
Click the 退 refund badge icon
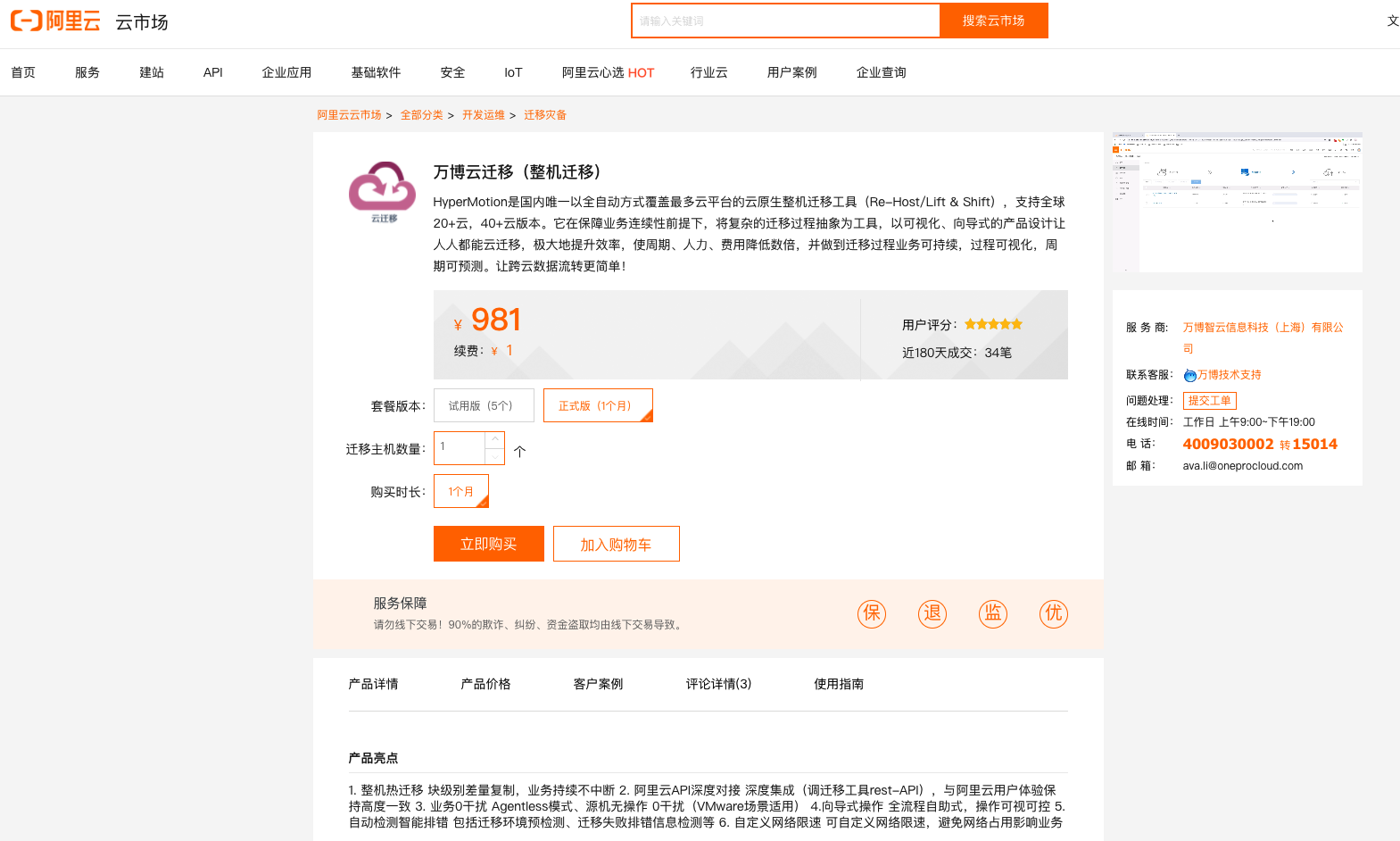(x=932, y=613)
